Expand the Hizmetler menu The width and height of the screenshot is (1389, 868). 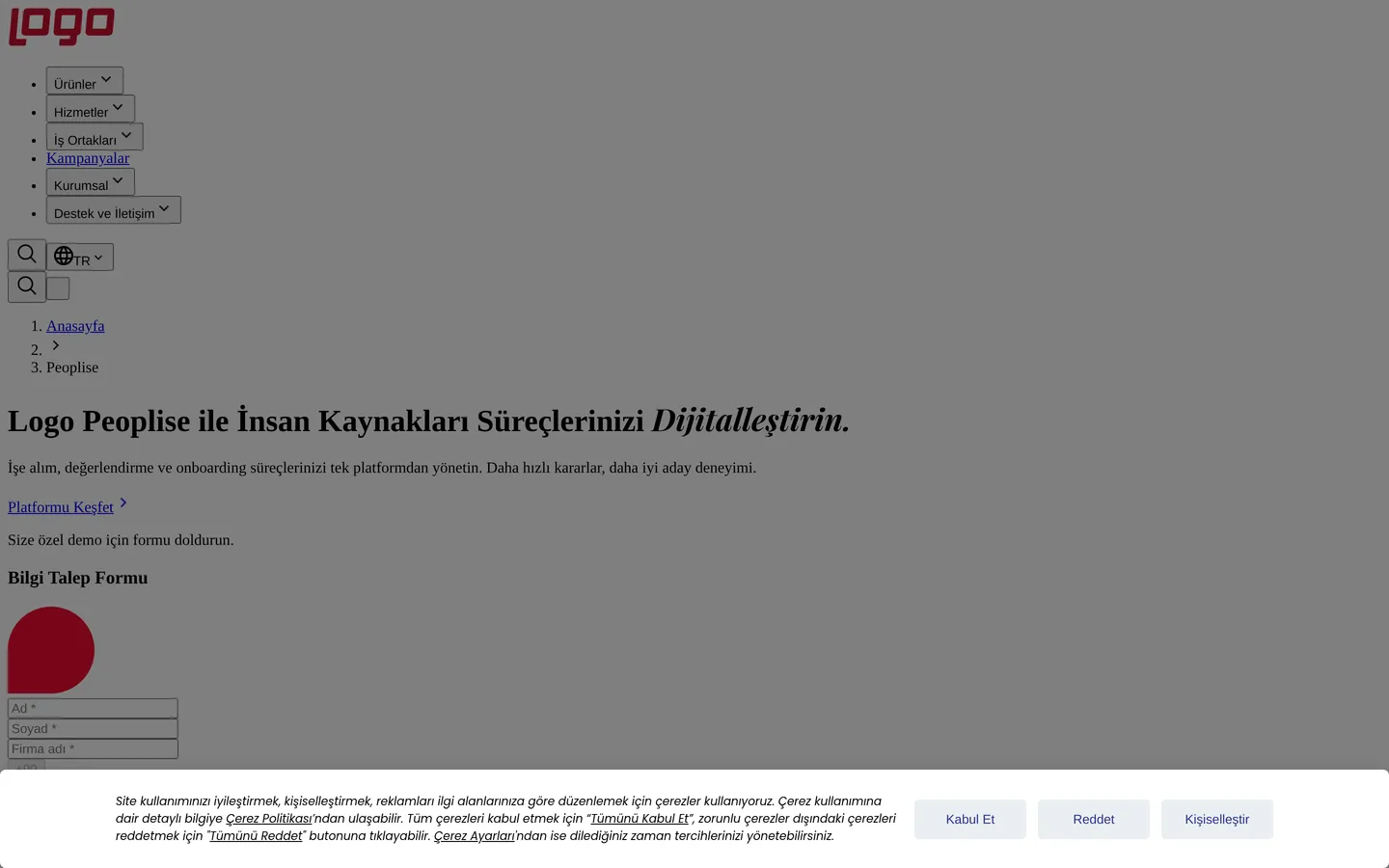[x=91, y=109]
